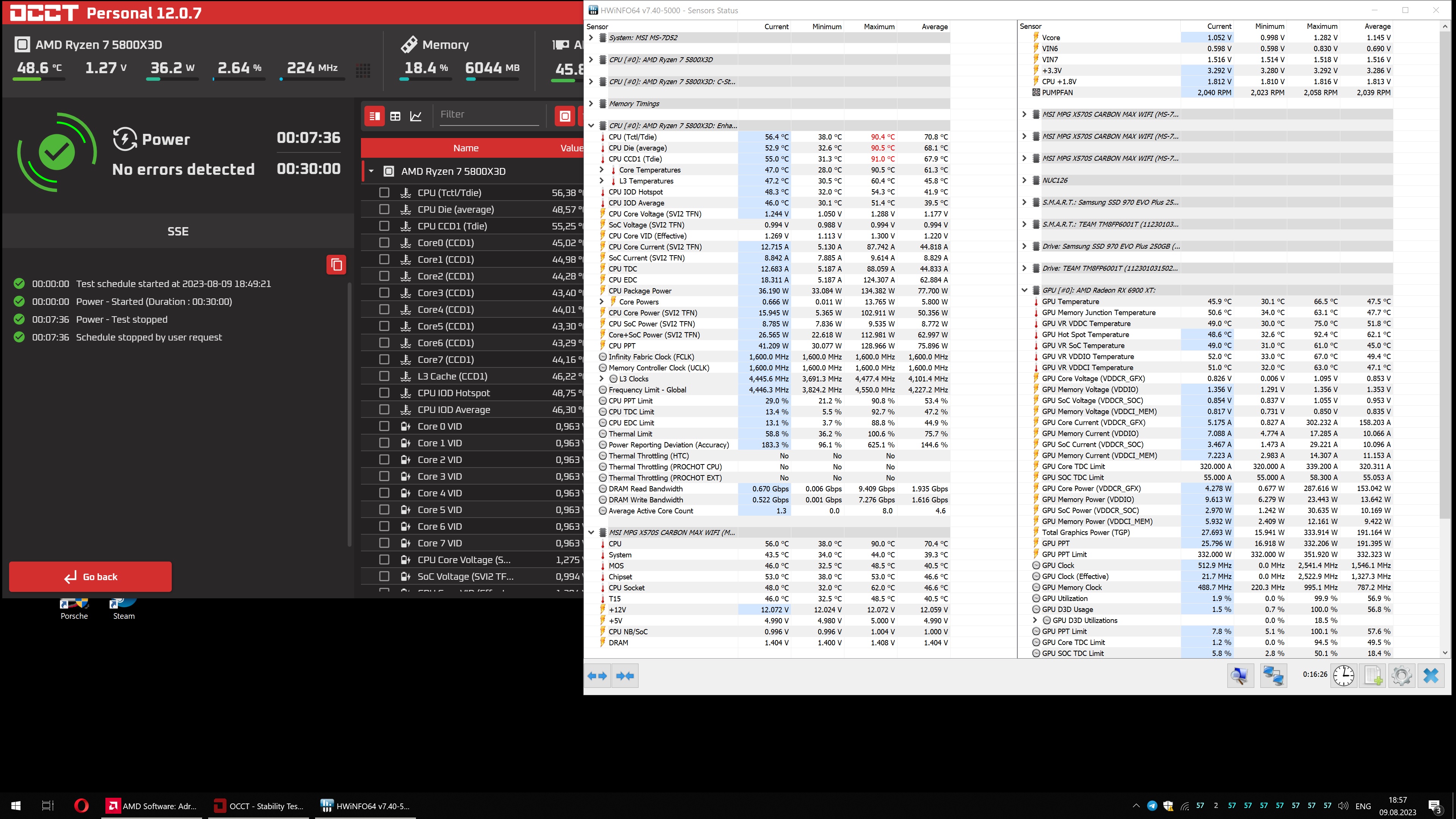Click the red copy log icon
Image resolution: width=1456 pixels, height=819 pixels.
point(336,265)
